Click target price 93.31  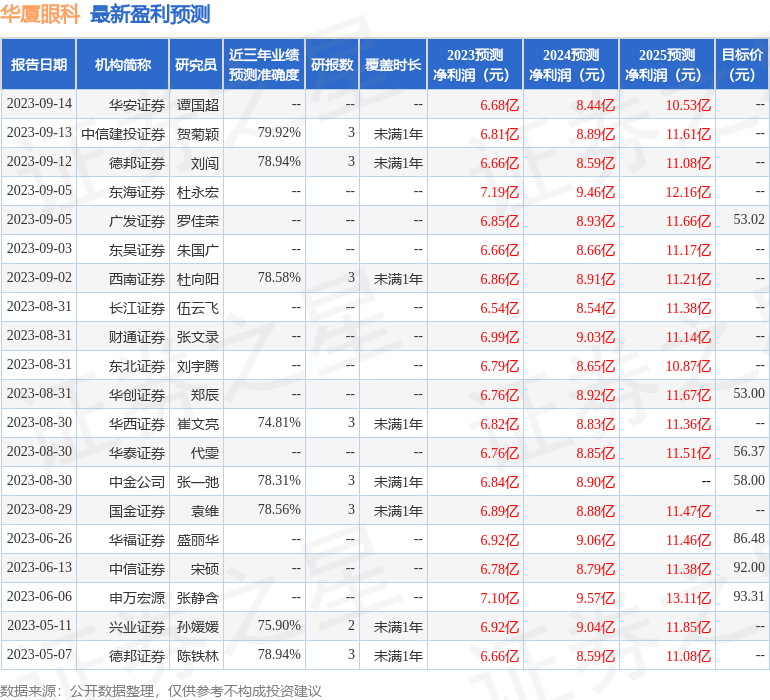749,596
